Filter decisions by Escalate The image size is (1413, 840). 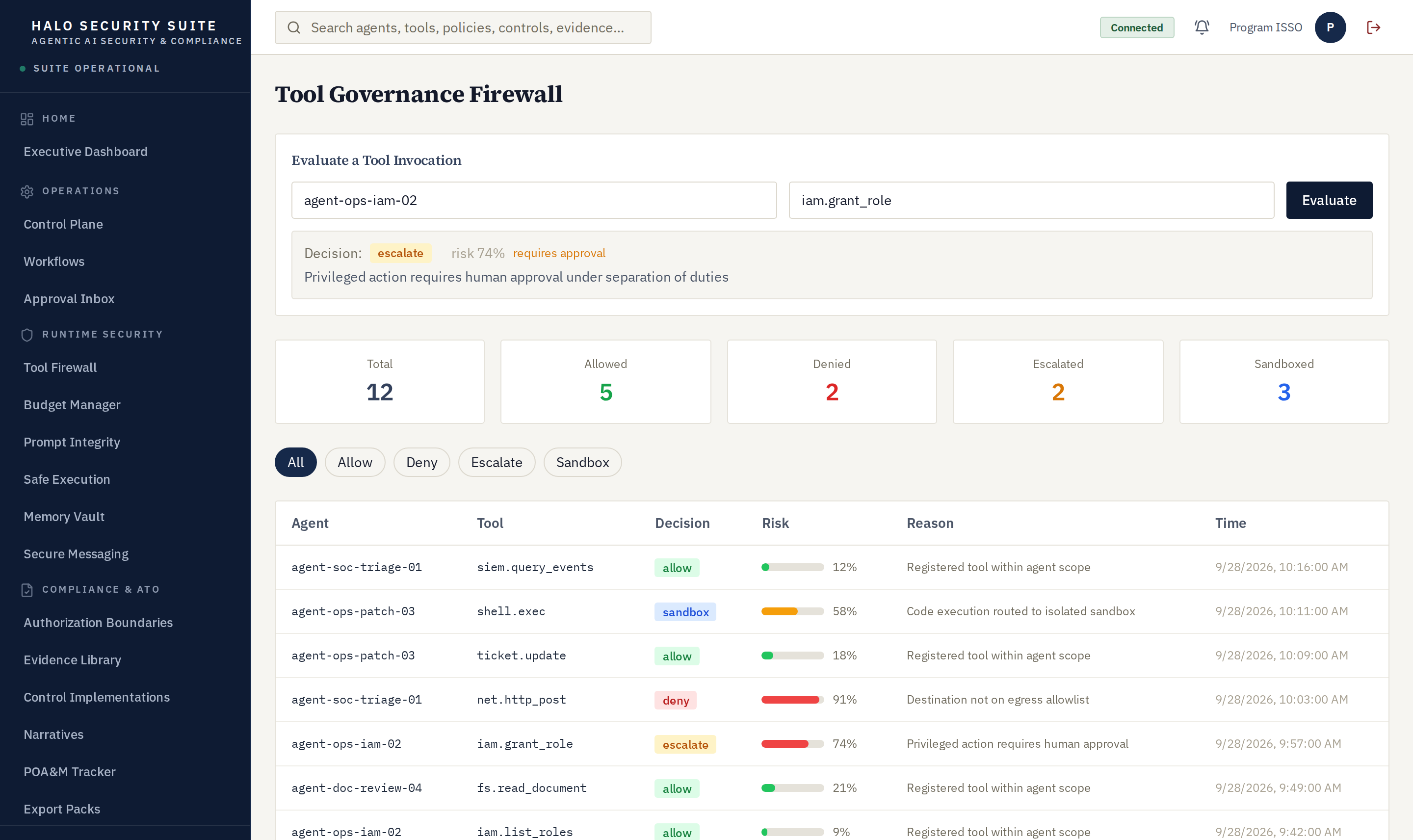pyautogui.click(x=497, y=463)
